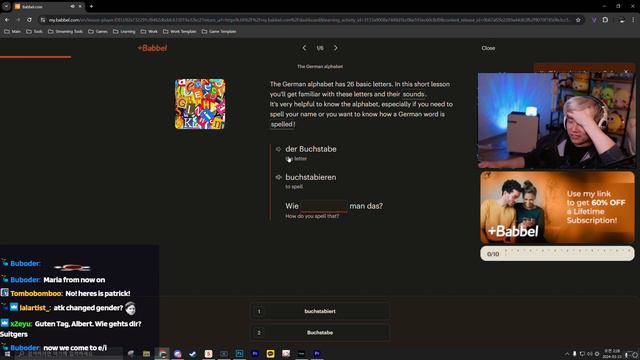Click the underlined word 'spelled'
The width and height of the screenshot is (640, 360).
[x=282, y=124]
